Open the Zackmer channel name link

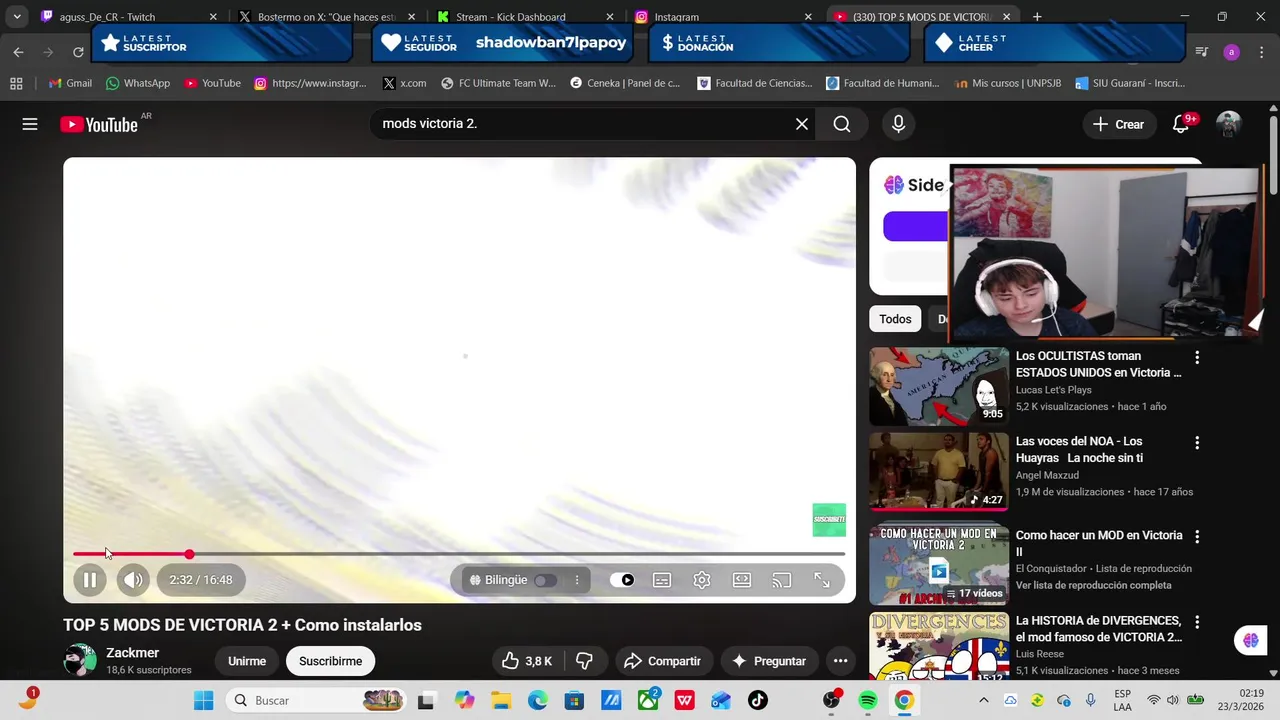tap(133, 653)
